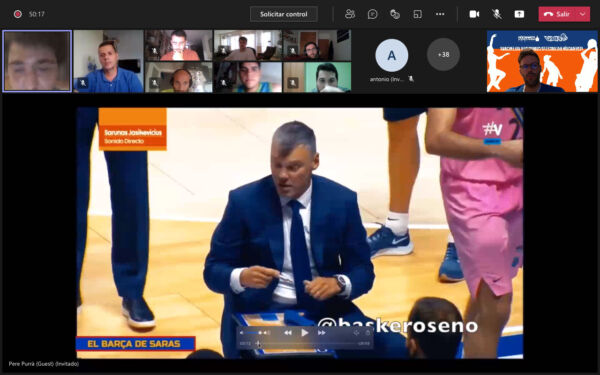Open the more actions ellipsis menu
Viewport: 600px width, 375px height.
click(440, 14)
